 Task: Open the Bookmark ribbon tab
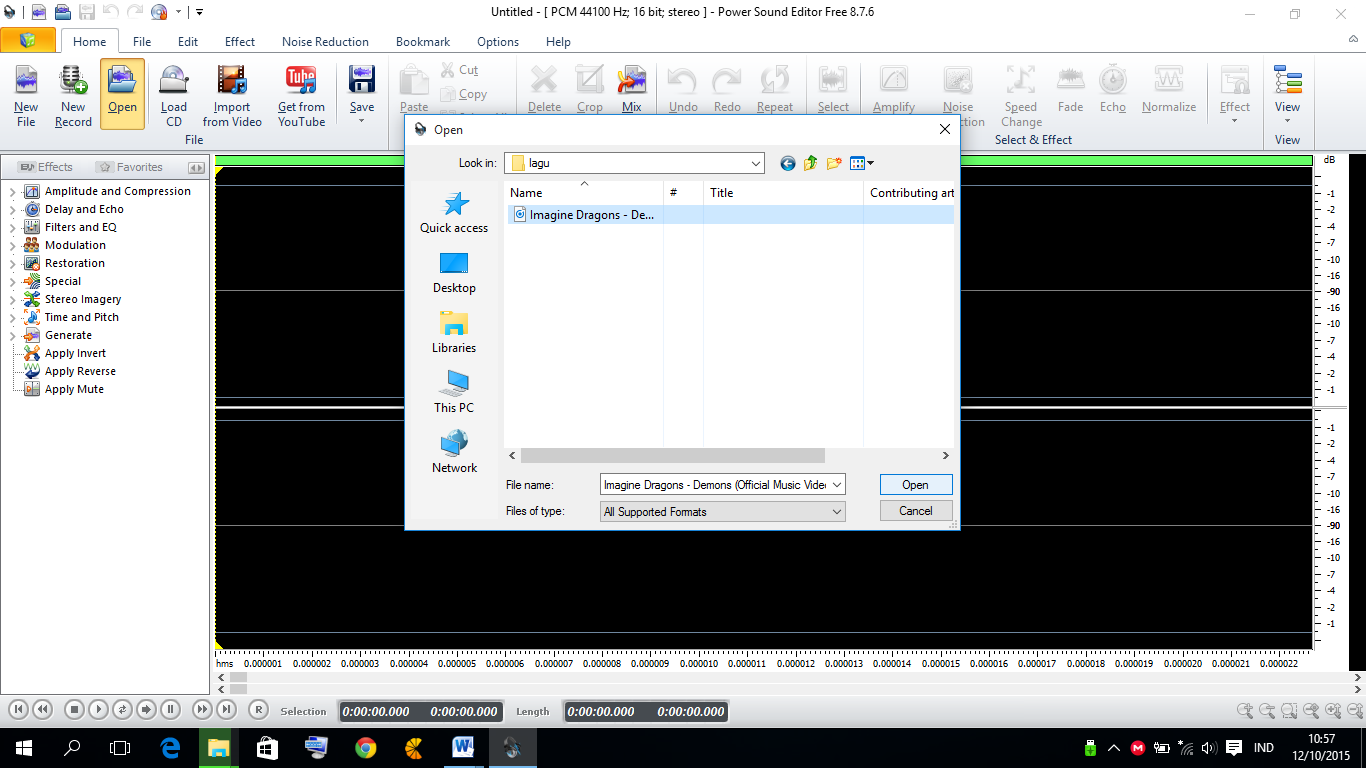(423, 42)
